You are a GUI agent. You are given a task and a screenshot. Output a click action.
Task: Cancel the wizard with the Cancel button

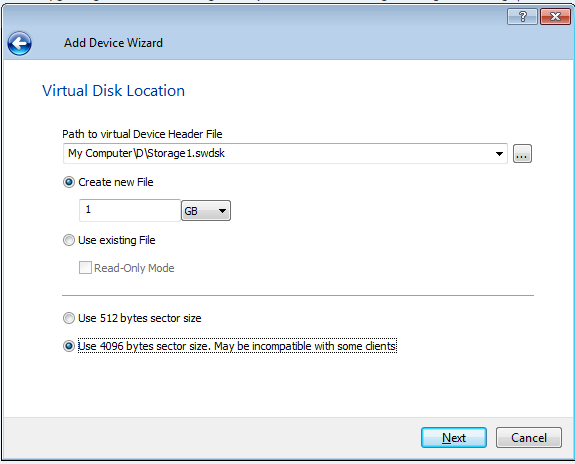(529, 438)
